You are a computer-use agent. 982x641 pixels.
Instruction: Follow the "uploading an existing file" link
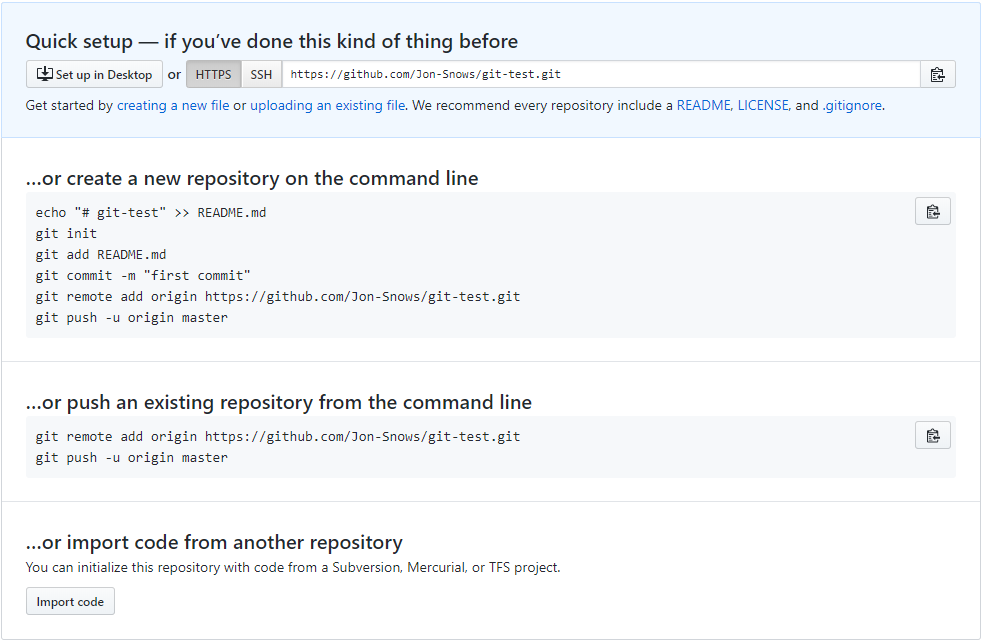[x=328, y=105]
